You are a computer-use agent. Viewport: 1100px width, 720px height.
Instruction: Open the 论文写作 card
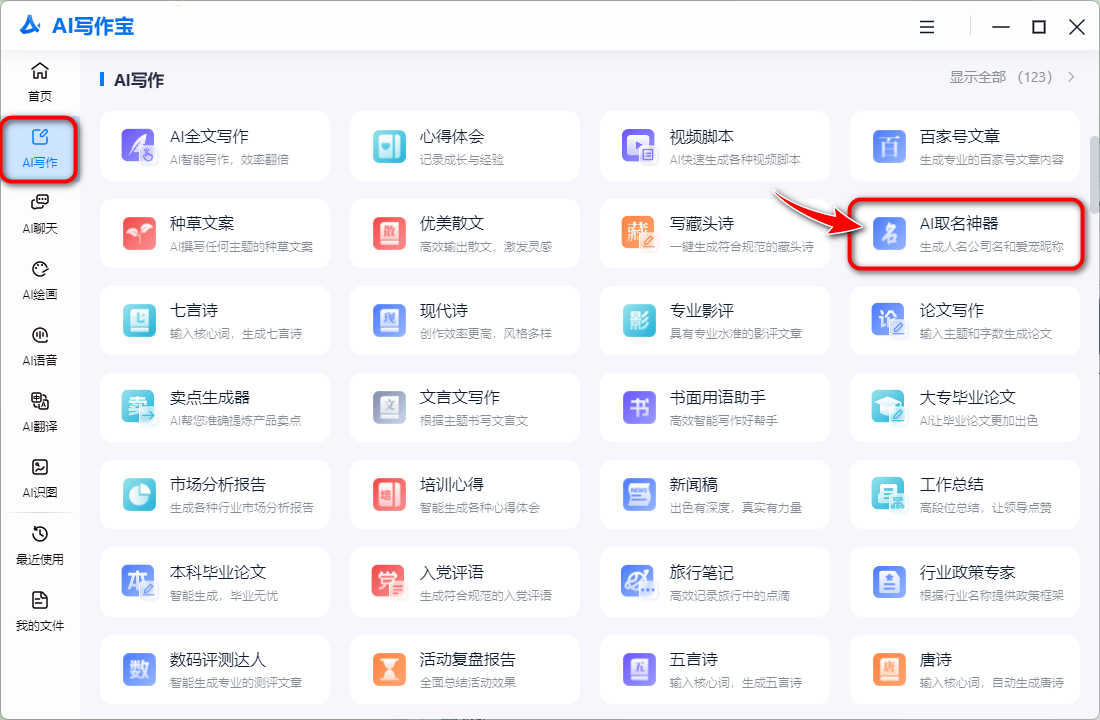pos(964,320)
